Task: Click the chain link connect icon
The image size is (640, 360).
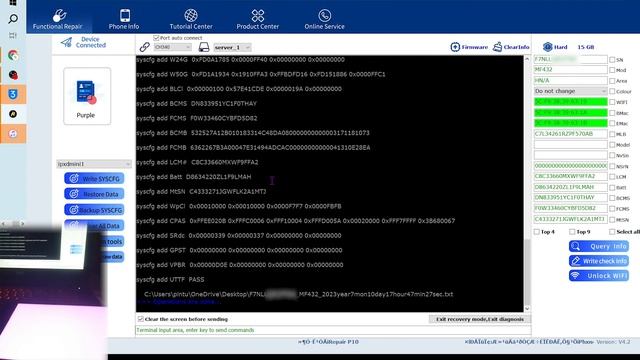Action: point(144,47)
